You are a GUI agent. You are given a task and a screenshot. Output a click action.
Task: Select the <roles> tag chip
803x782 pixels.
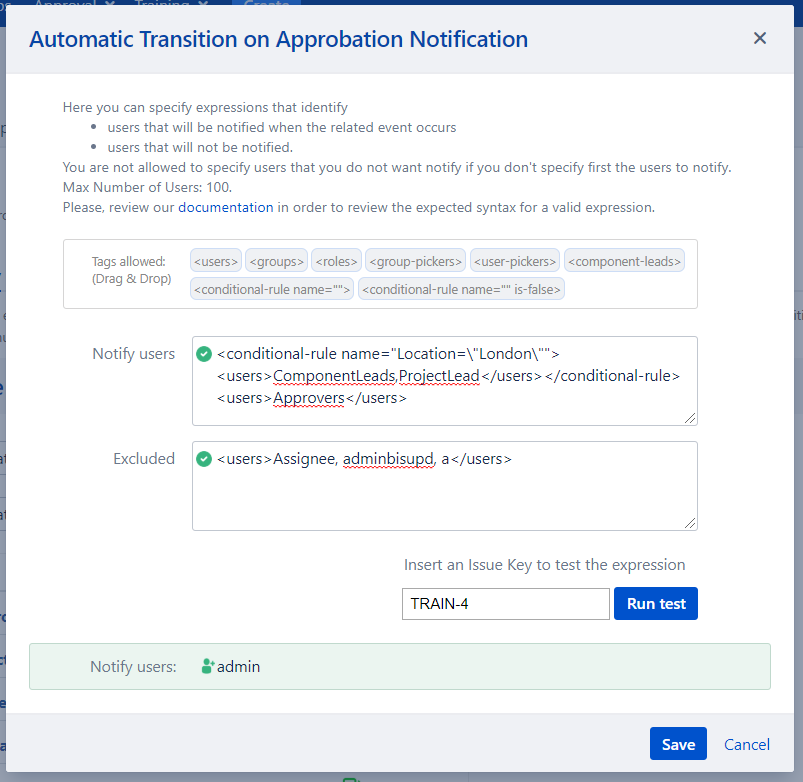pos(336,262)
